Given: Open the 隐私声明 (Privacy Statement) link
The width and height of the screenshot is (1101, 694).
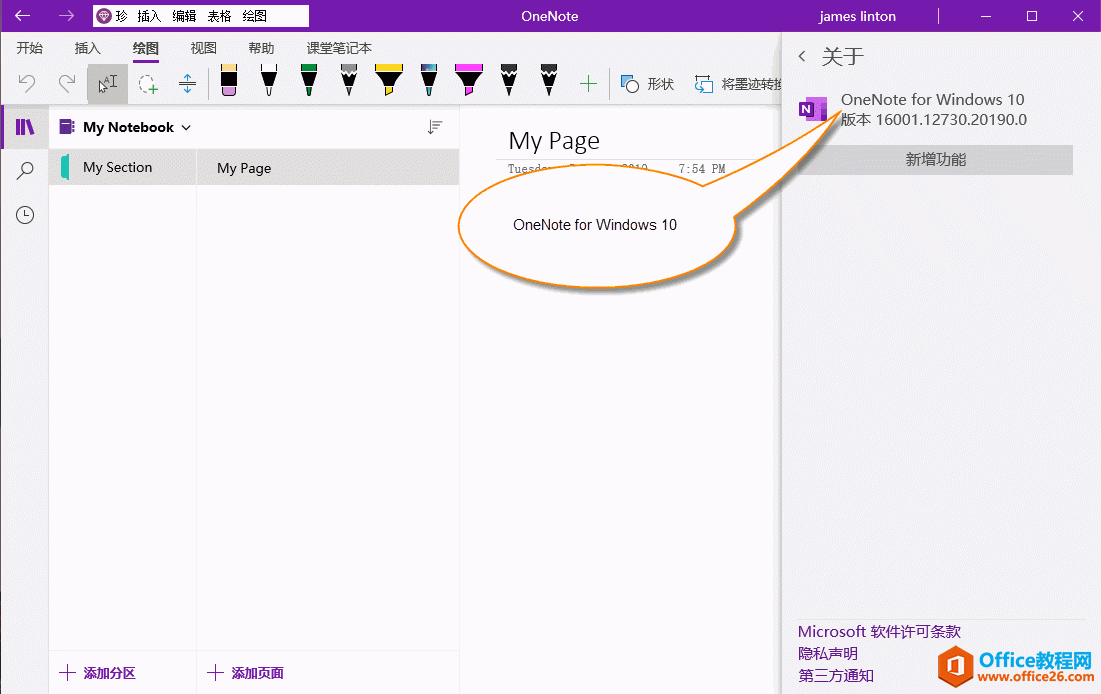Looking at the screenshot, I should point(827,654).
